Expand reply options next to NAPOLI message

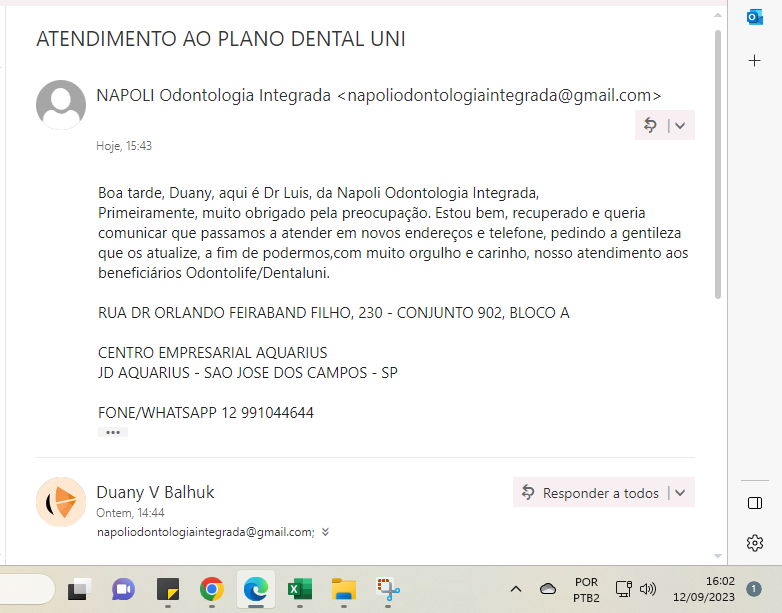pos(680,126)
